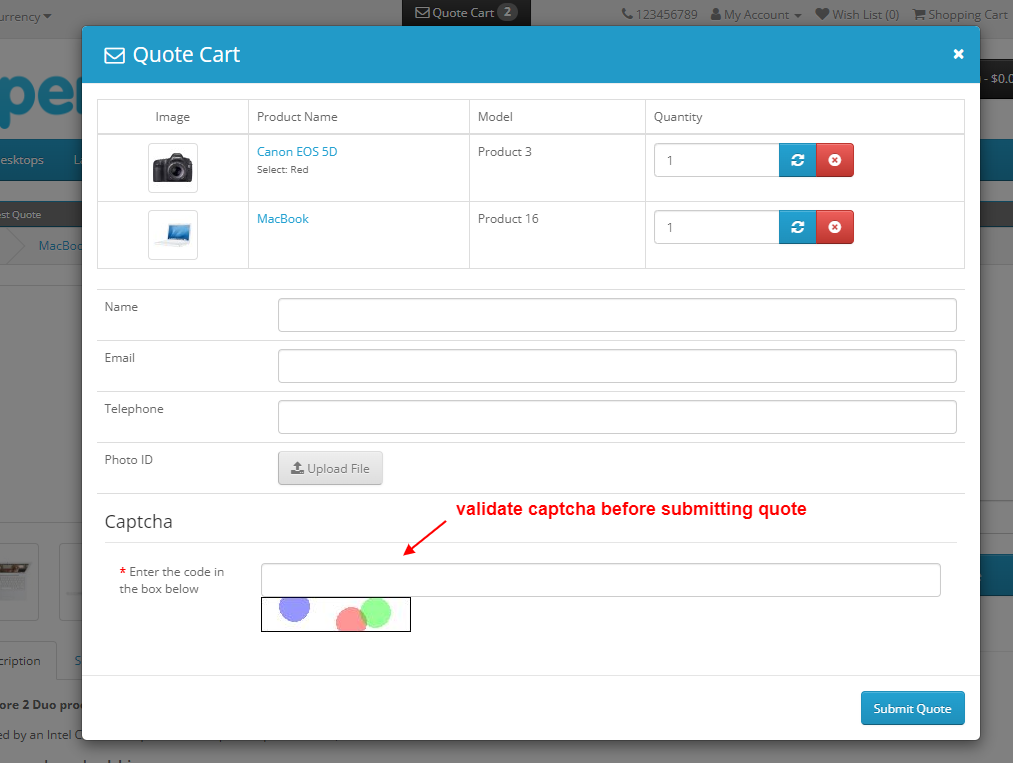1013x763 pixels.
Task: Remove Canon EOS 5D from quote cart
Action: tap(835, 160)
